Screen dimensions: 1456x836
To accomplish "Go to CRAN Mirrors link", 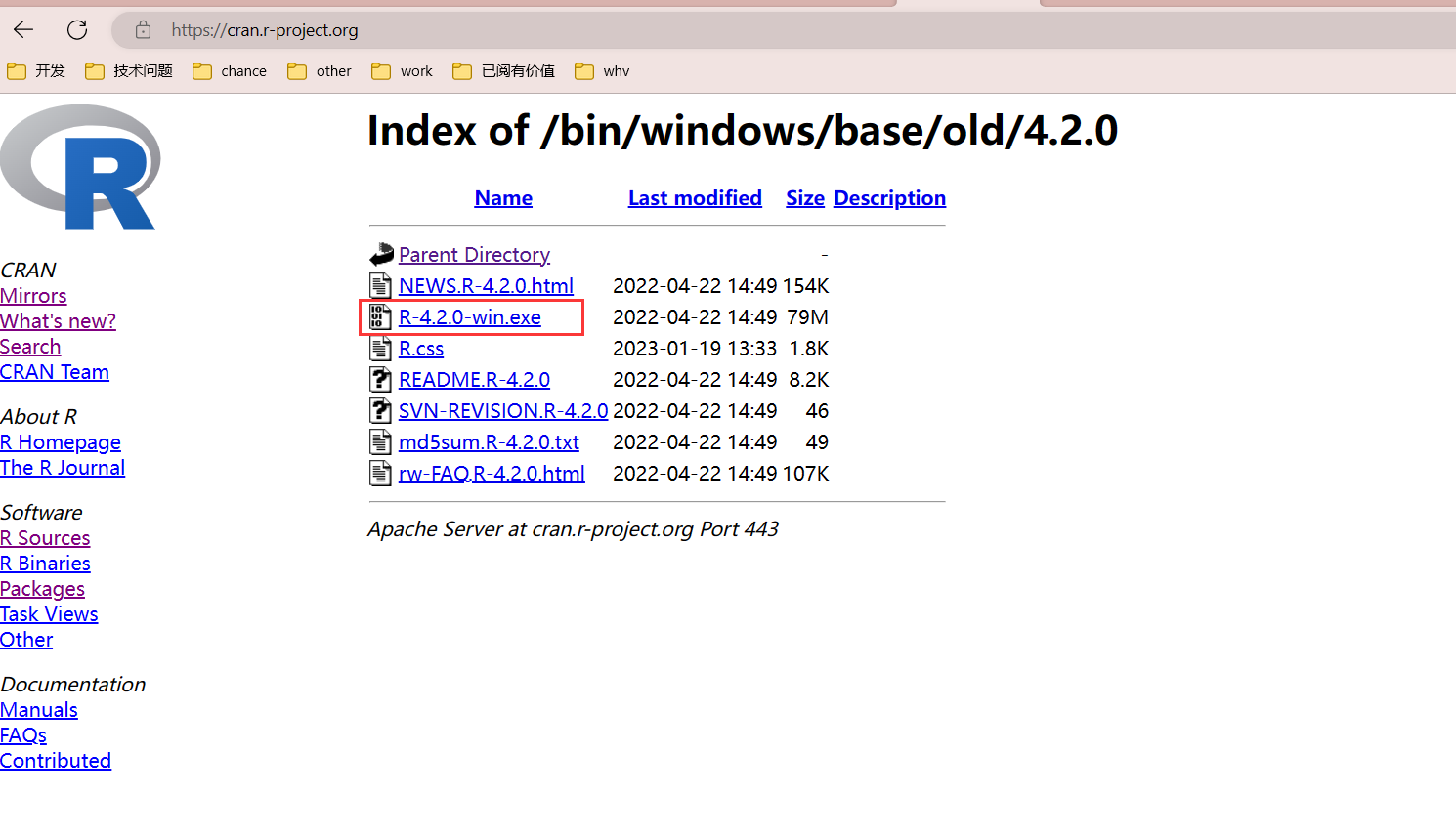I will tap(33, 296).
